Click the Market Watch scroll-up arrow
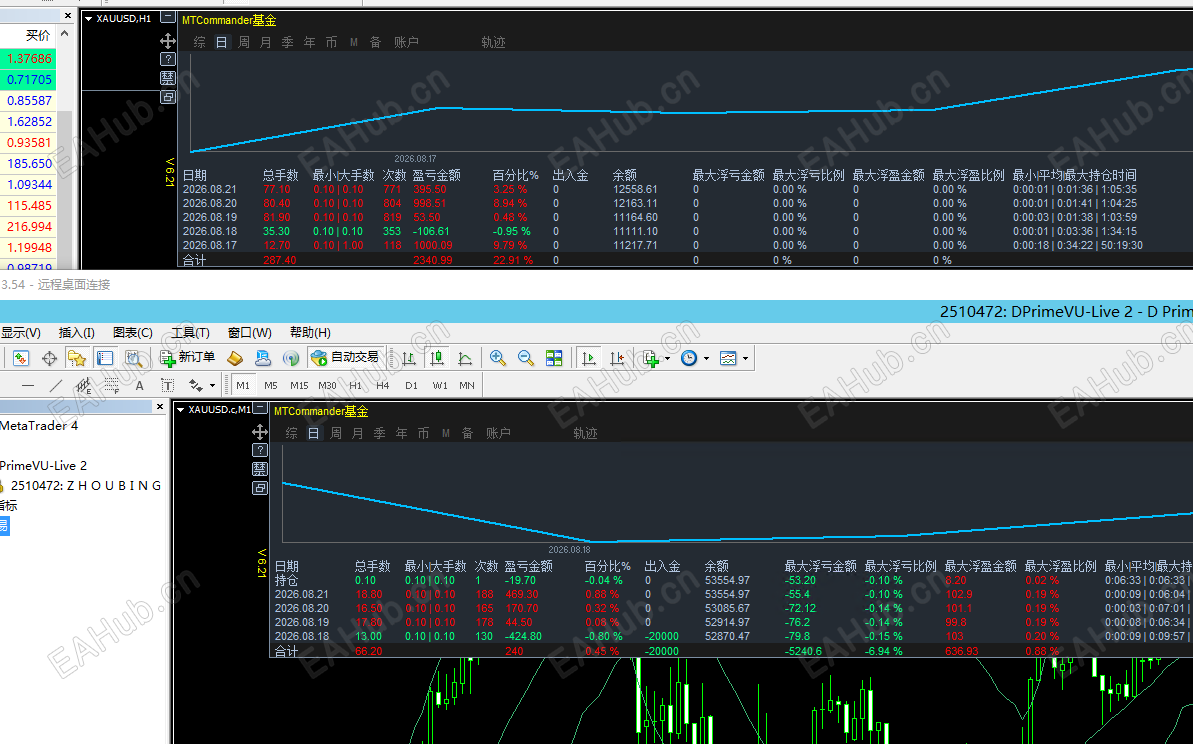The height and width of the screenshot is (744, 1193). pyautogui.click(x=65, y=34)
